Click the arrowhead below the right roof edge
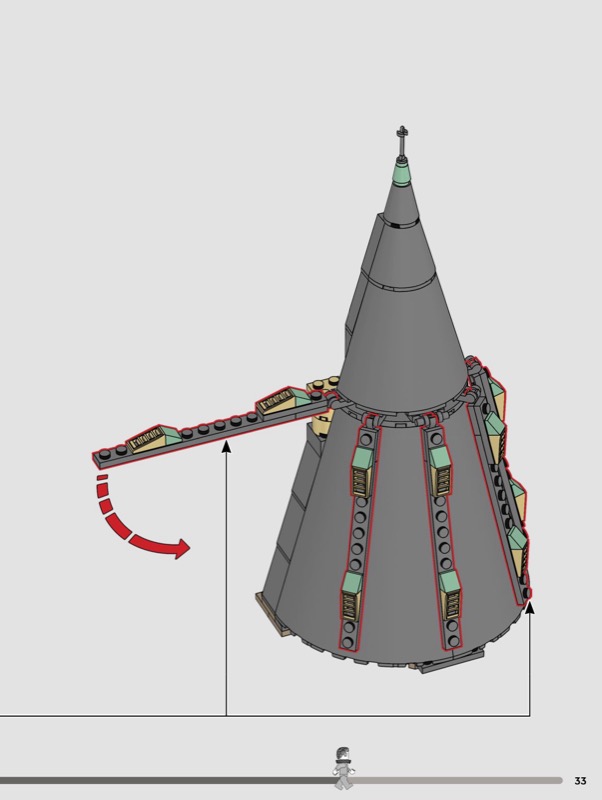The image size is (602, 800). coord(530,607)
